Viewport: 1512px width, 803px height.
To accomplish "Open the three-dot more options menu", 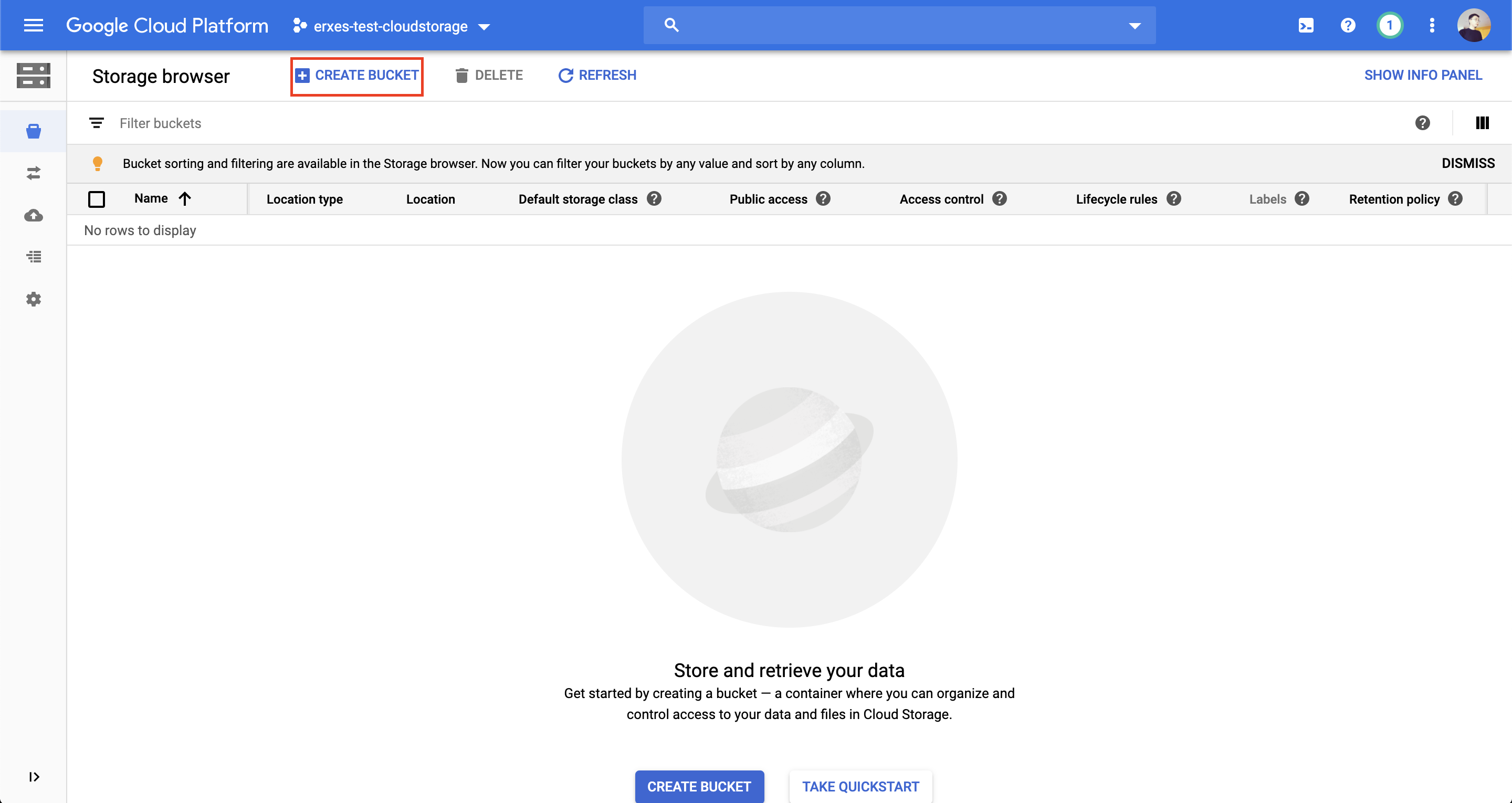I will pos(1432,25).
